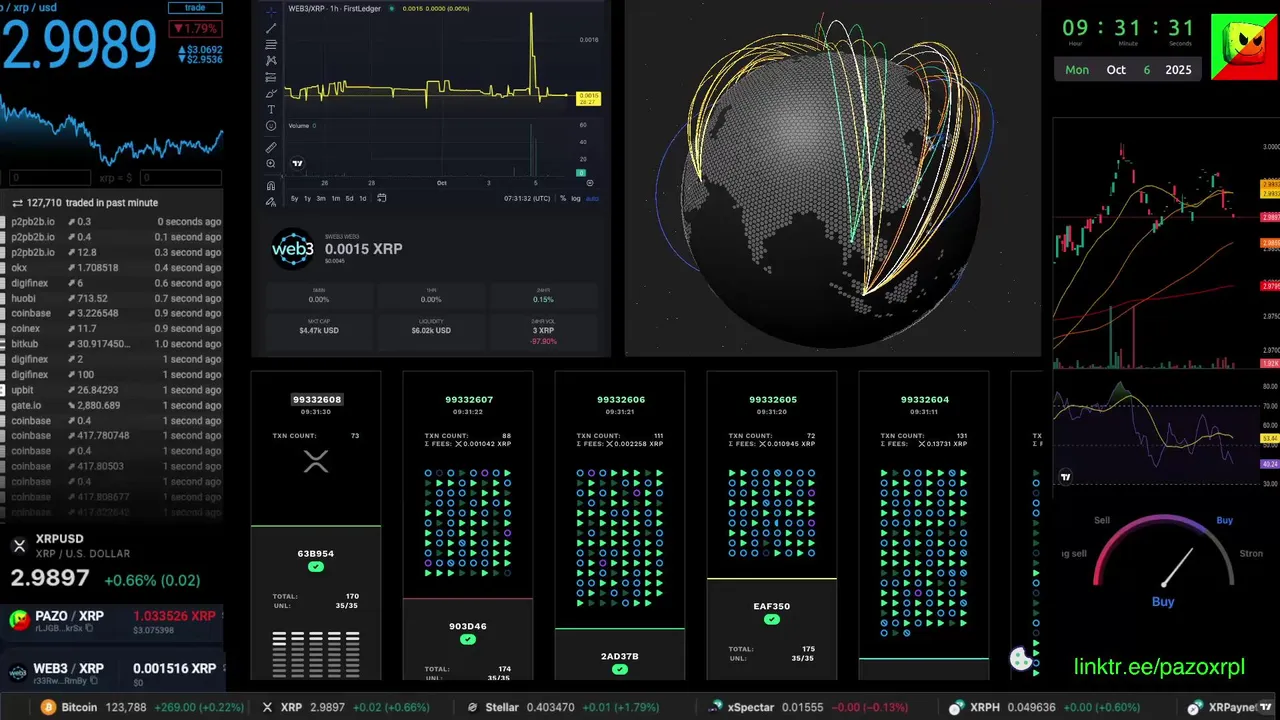
Task: Click the upbit 26.84293 trade row
Action: coord(112,390)
